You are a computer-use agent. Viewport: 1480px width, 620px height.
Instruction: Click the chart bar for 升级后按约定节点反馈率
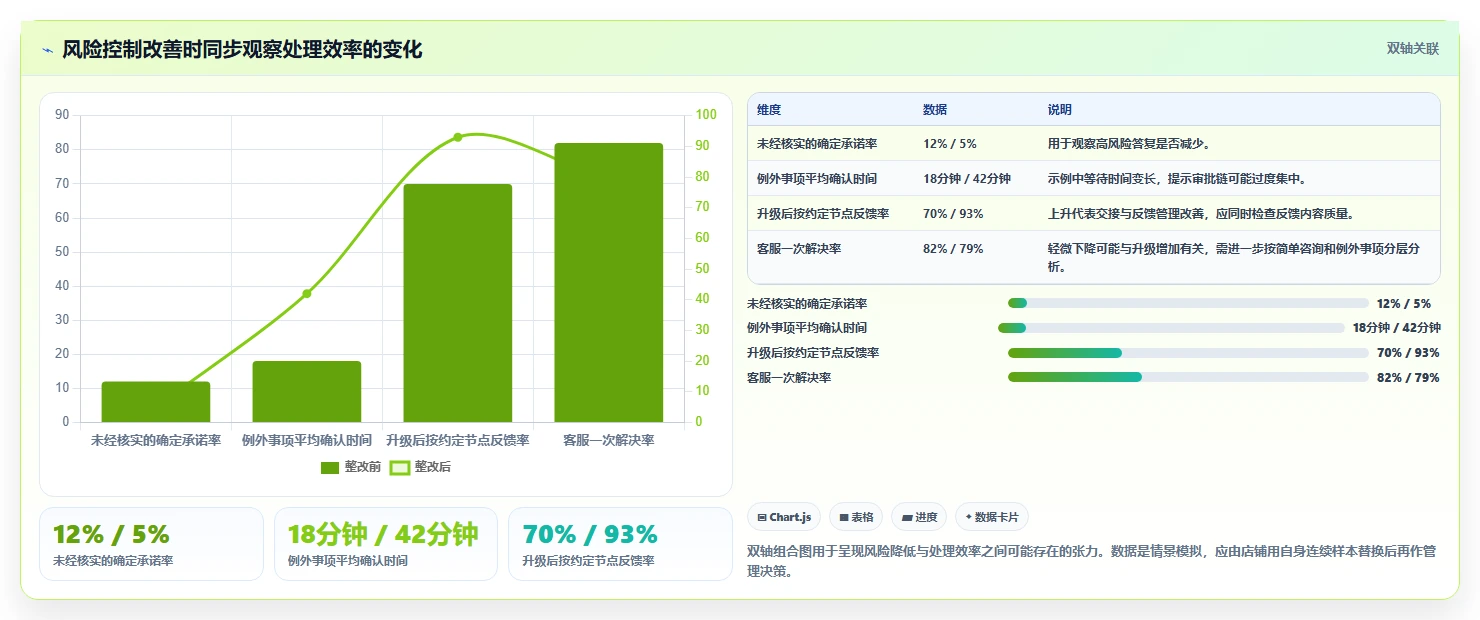tap(458, 303)
